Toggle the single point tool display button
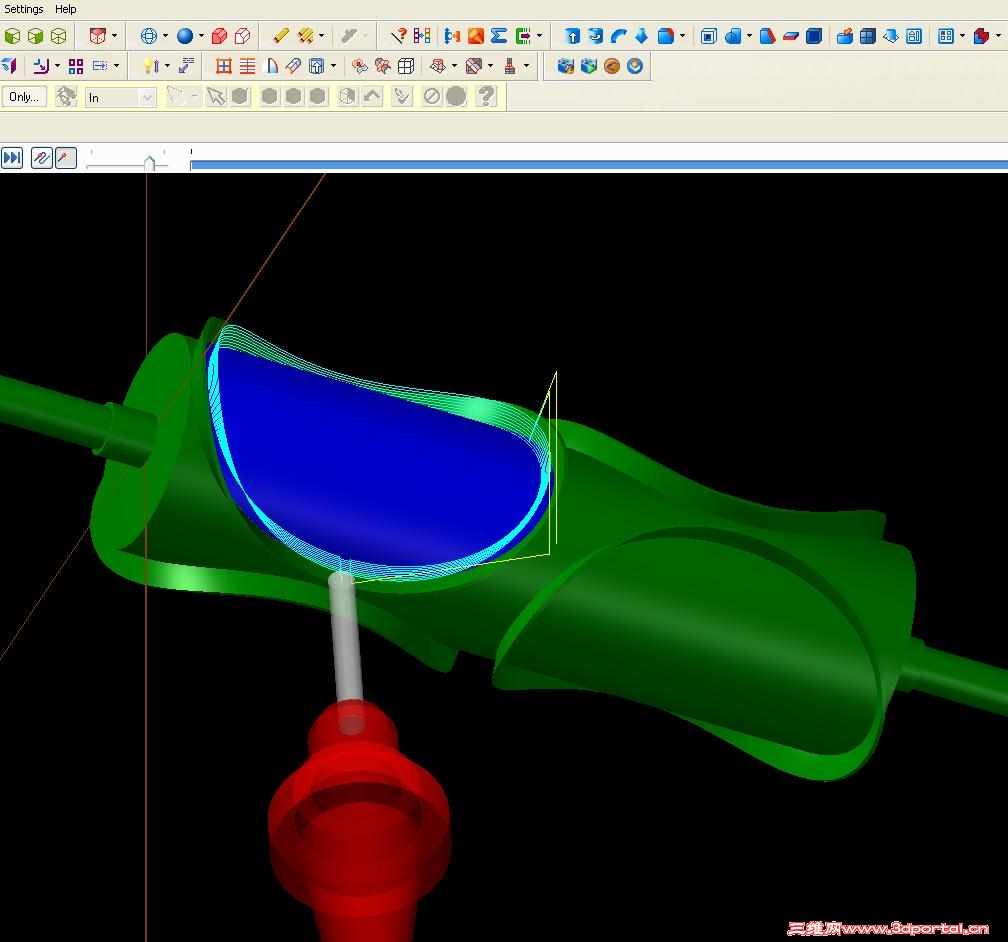 66,158
